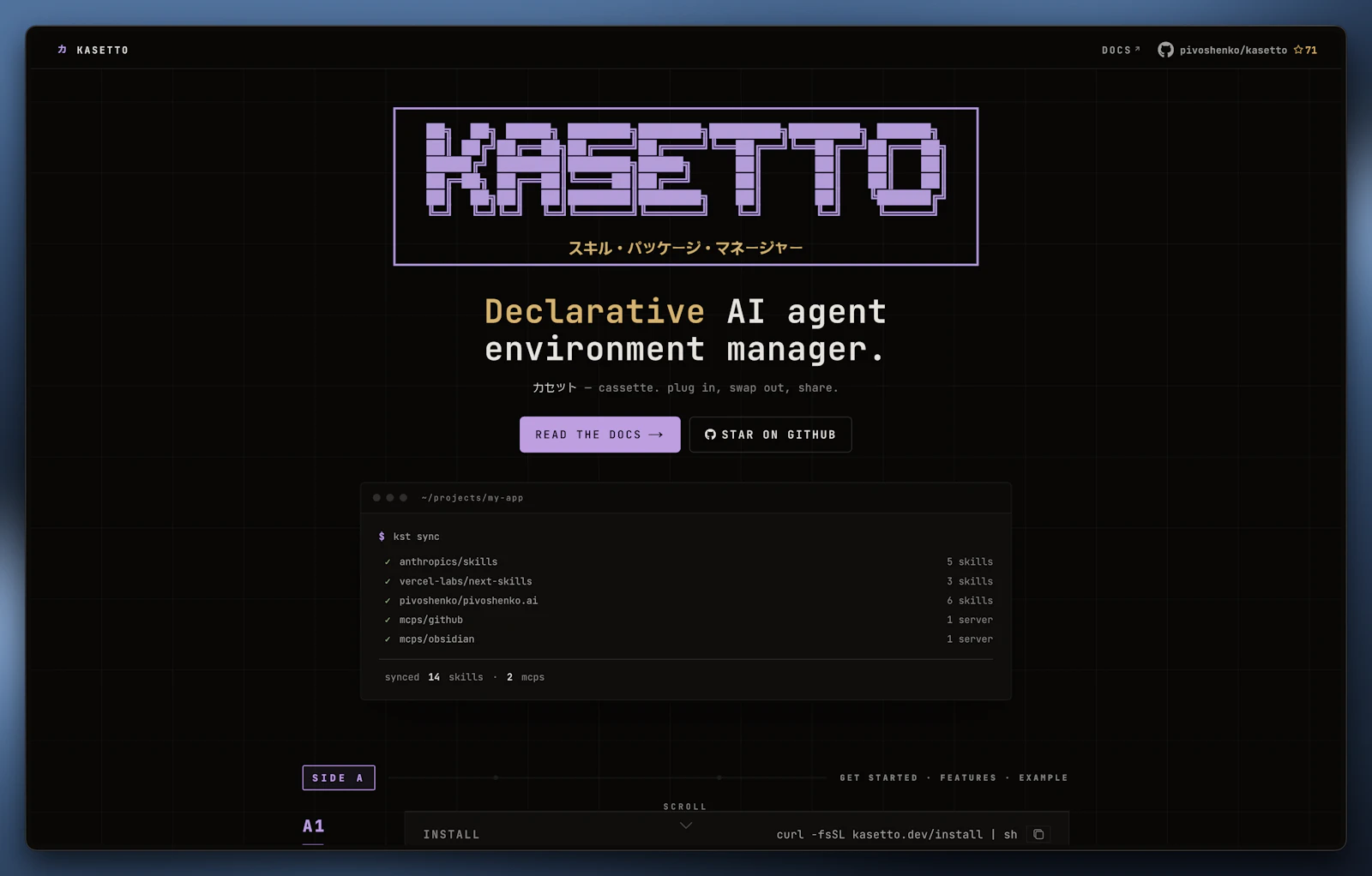
Task: Click the SCROLL down chevron
Action: click(x=686, y=825)
